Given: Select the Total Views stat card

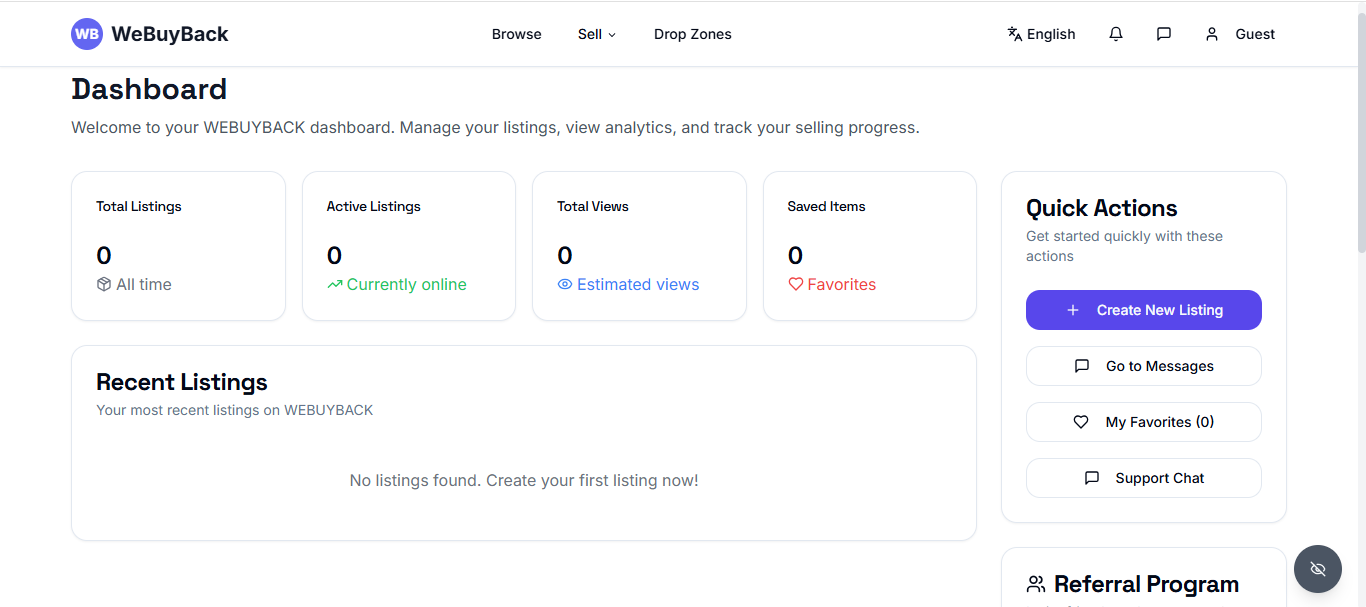Looking at the screenshot, I should point(640,246).
